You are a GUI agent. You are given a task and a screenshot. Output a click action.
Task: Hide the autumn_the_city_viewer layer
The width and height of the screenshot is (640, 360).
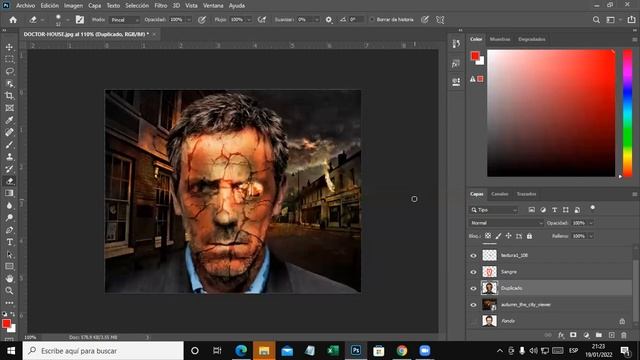coord(473,304)
